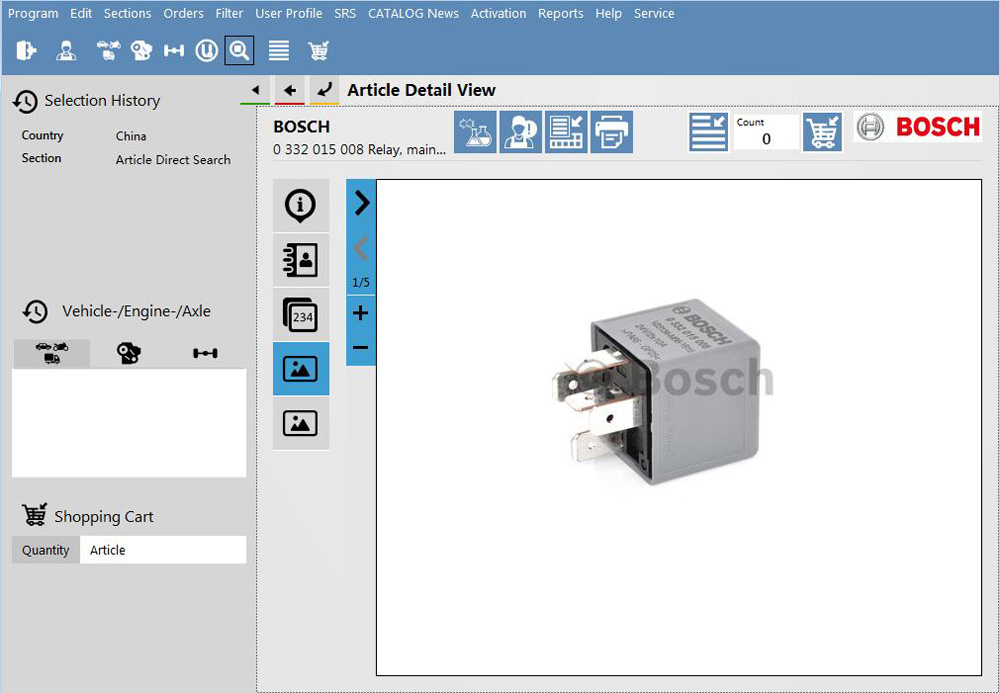Zoom out of image with minus button
The image size is (1000, 693).
360,347
